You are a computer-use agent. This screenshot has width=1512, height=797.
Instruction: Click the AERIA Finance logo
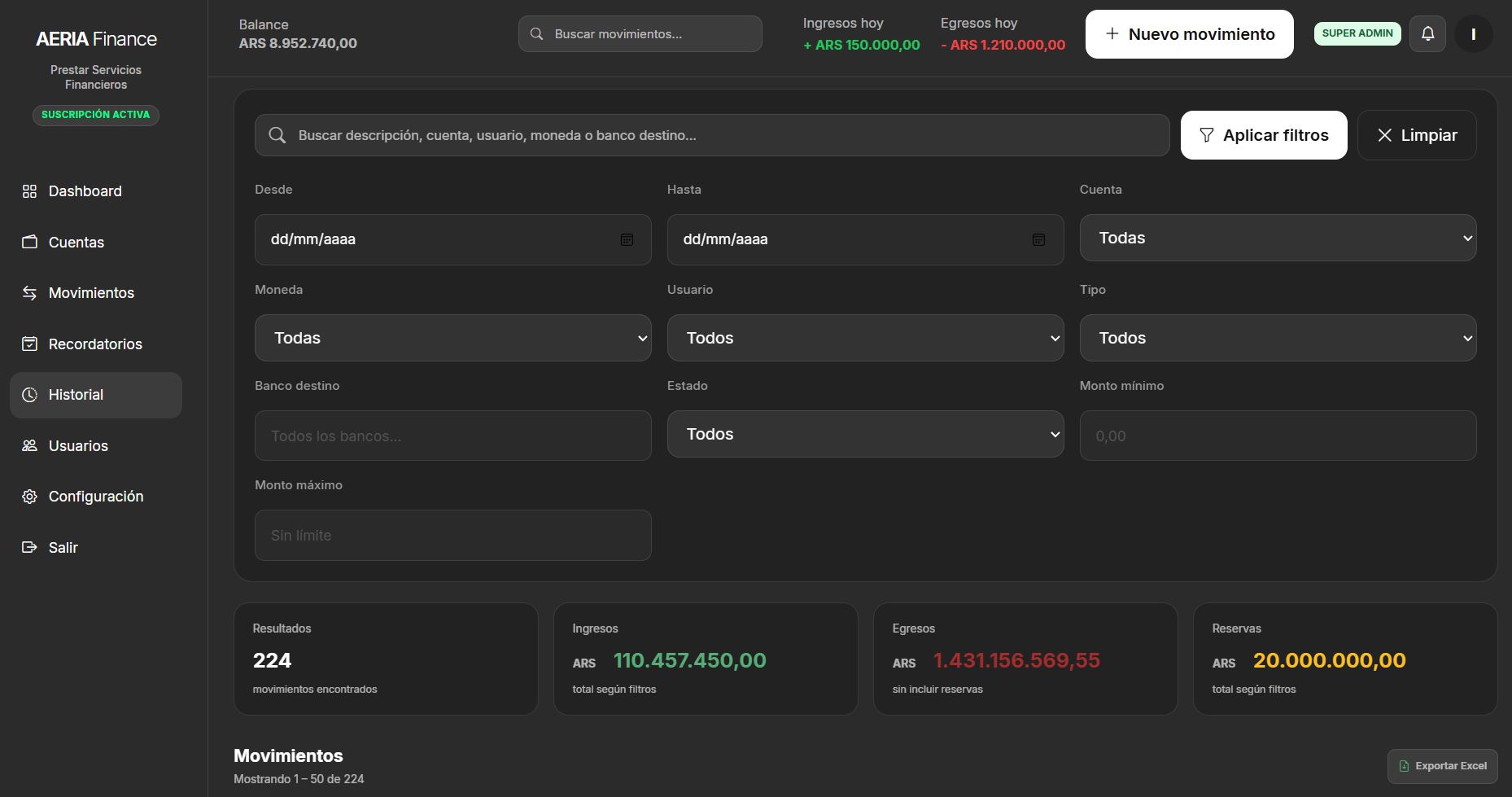[96, 39]
